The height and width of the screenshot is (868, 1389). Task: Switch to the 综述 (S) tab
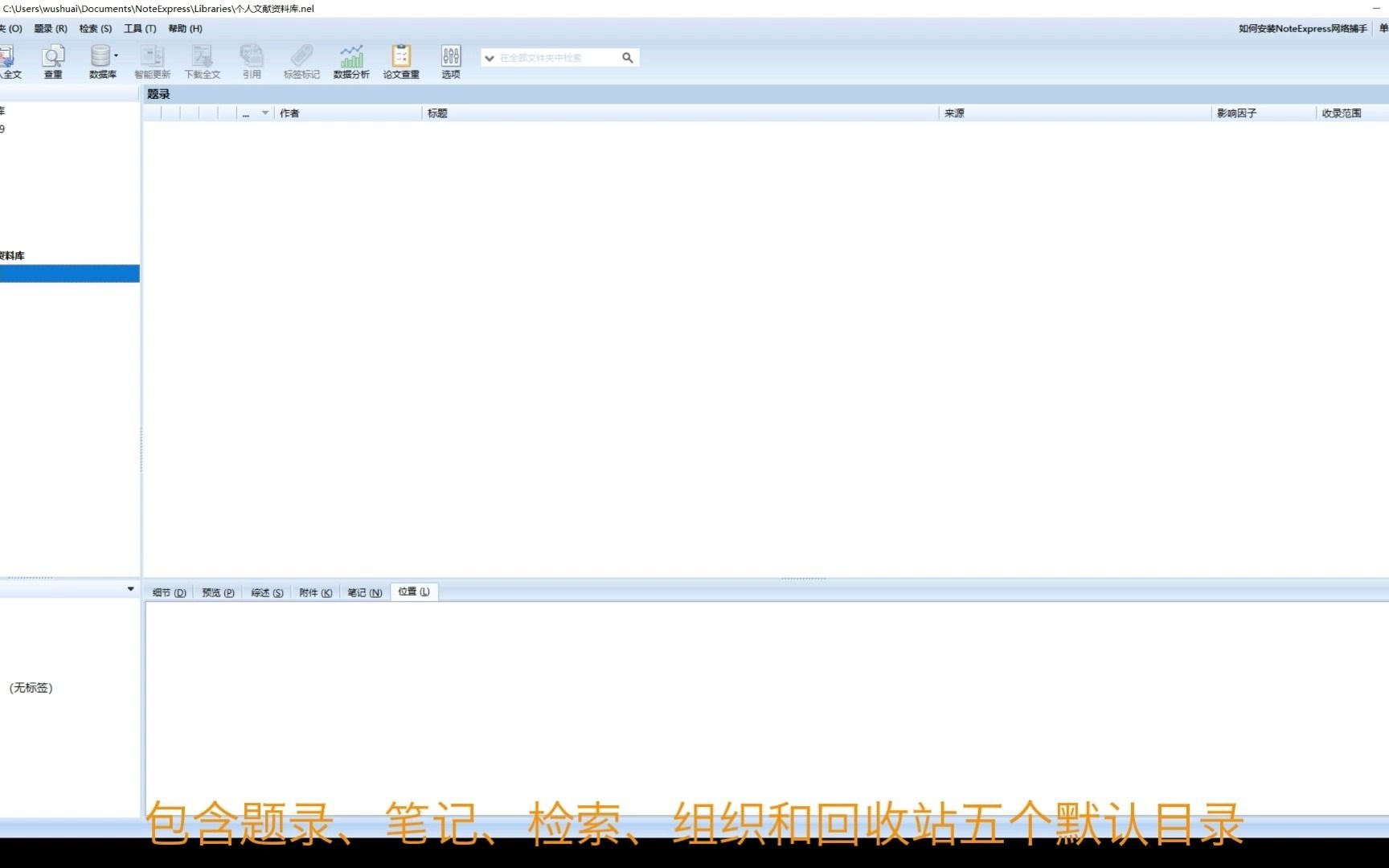click(267, 592)
